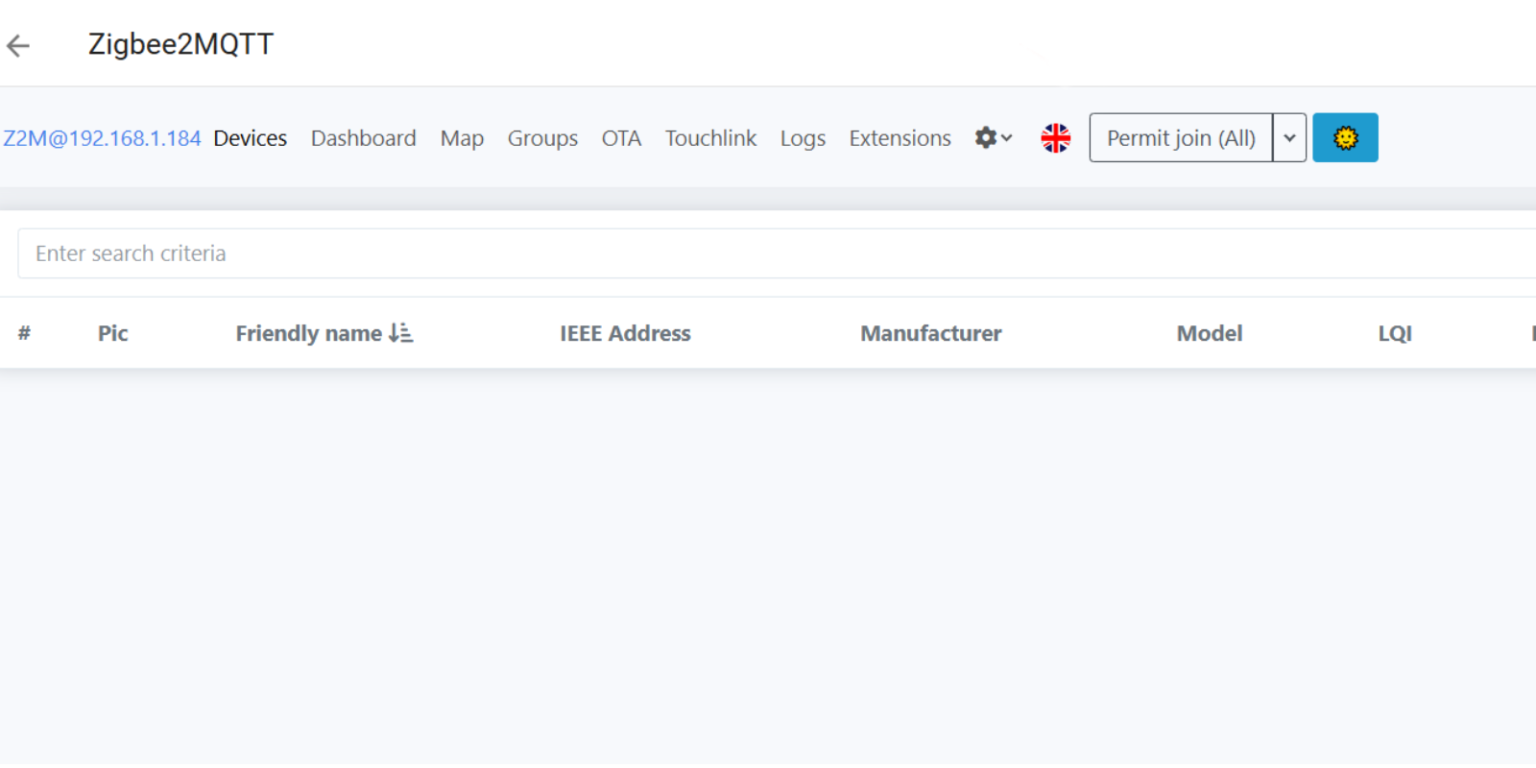View the Logs page

point(802,138)
